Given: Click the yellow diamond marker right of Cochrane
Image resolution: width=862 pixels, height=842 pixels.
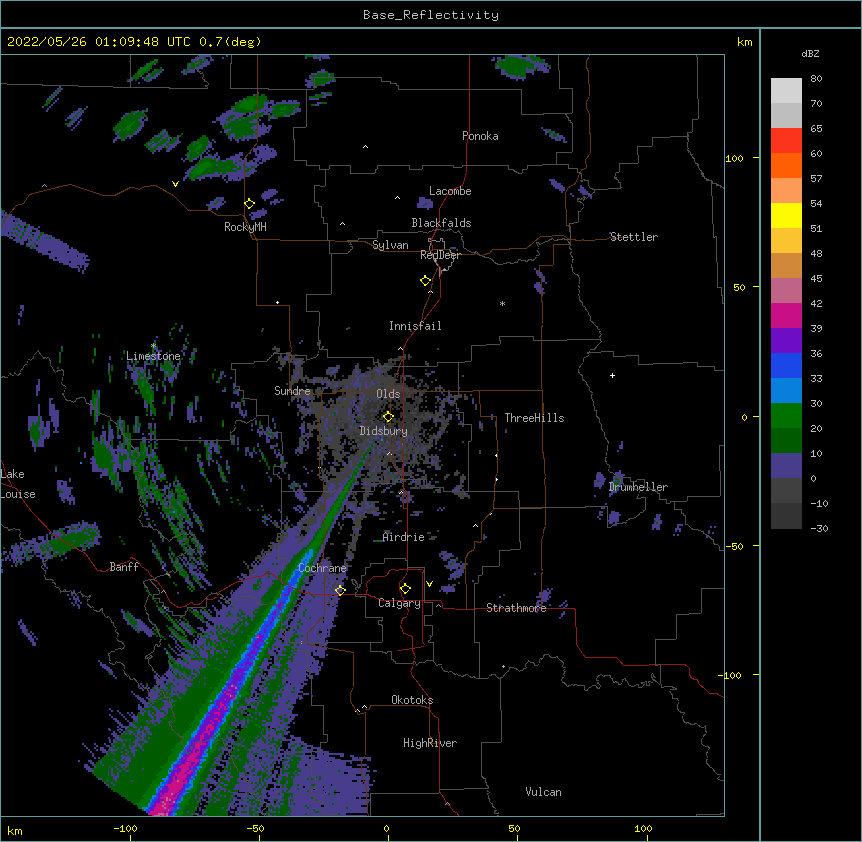Looking at the screenshot, I should click(x=340, y=591).
